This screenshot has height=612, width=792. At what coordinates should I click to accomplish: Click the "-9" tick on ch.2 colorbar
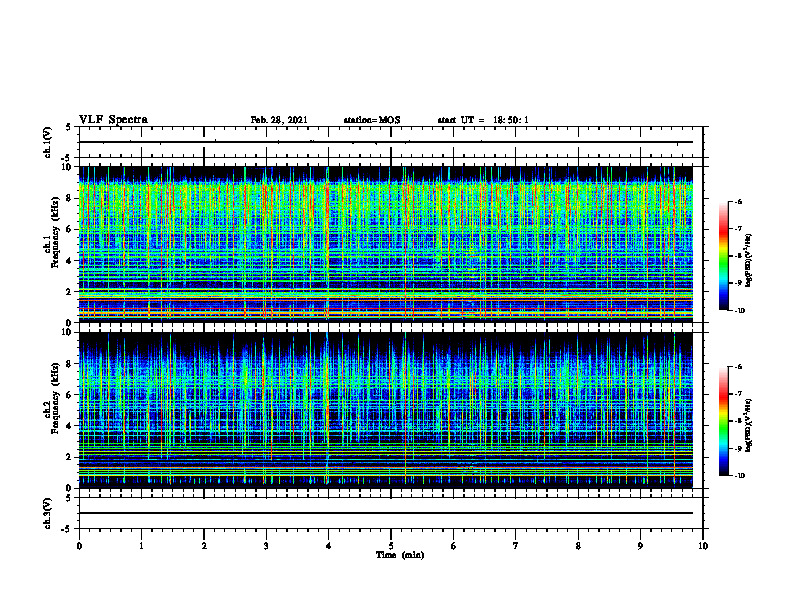click(x=738, y=448)
